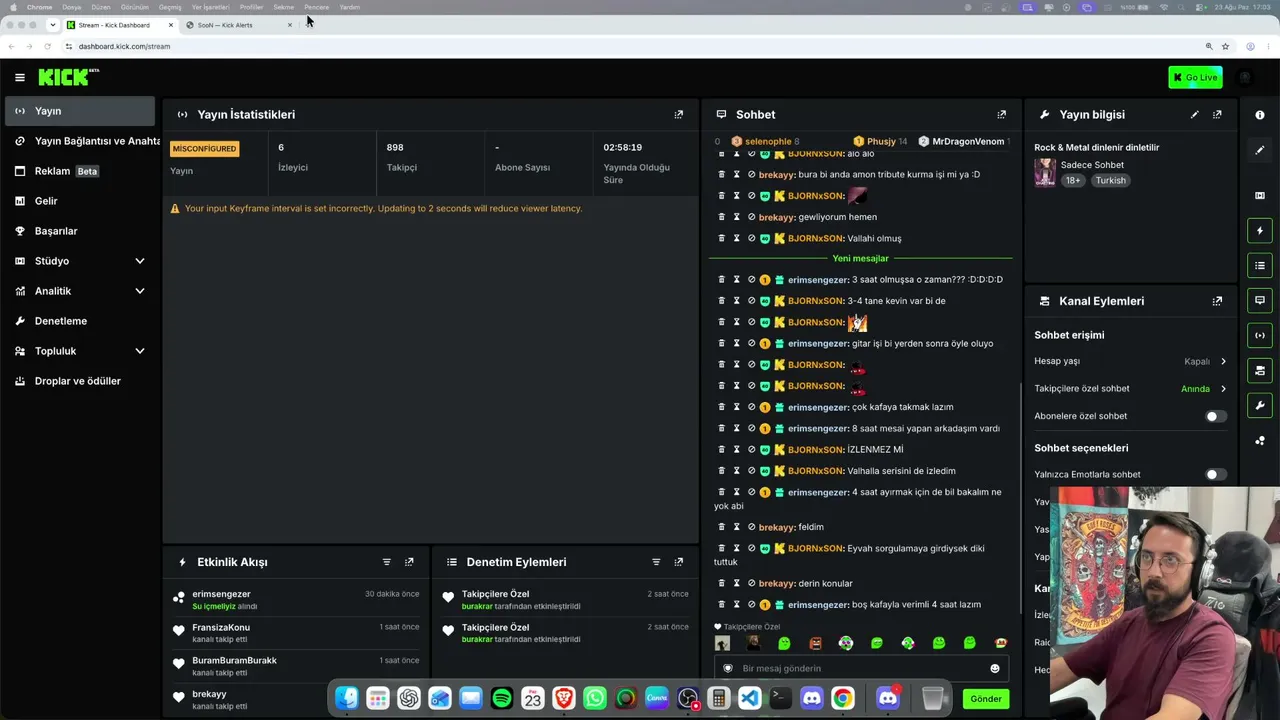
Task: Open Gelir in the sidebar
Action: point(80,201)
